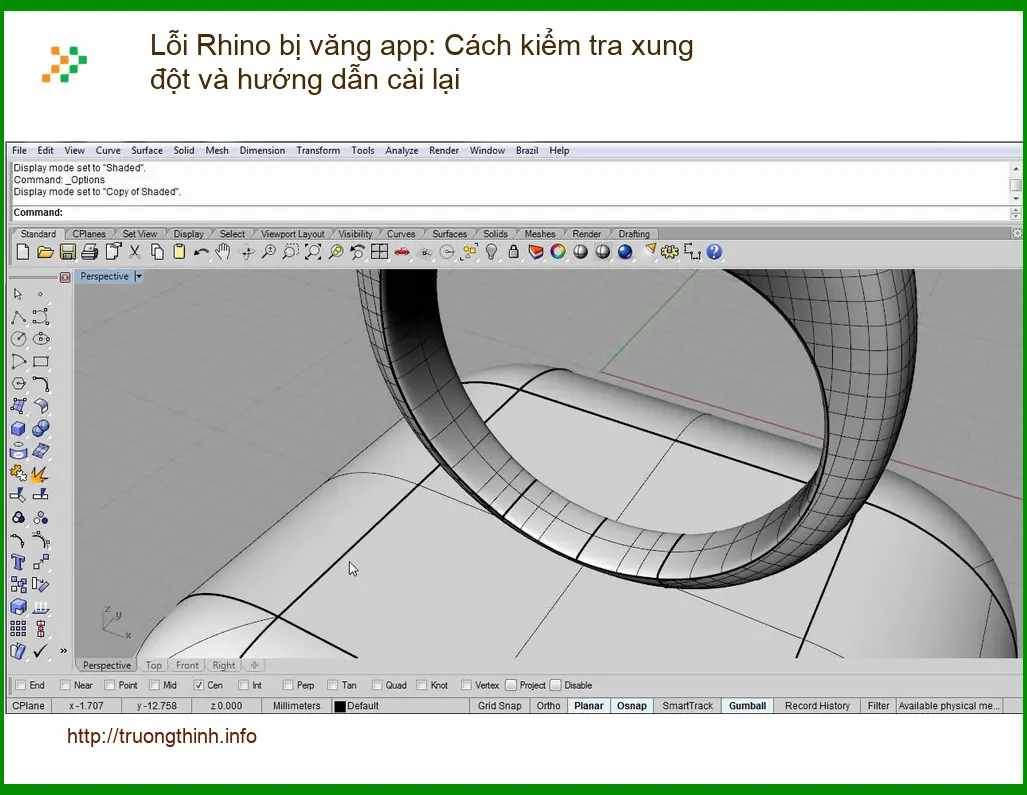Open Layers via the layer stack icon
This screenshot has height=795, width=1027.
[536, 252]
